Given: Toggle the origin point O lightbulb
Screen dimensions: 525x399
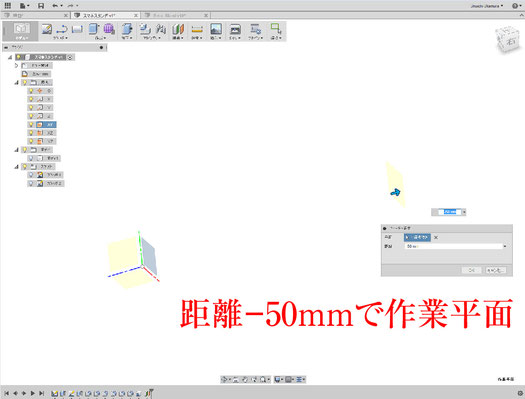Looking at the screenshot, I should 31,91.
